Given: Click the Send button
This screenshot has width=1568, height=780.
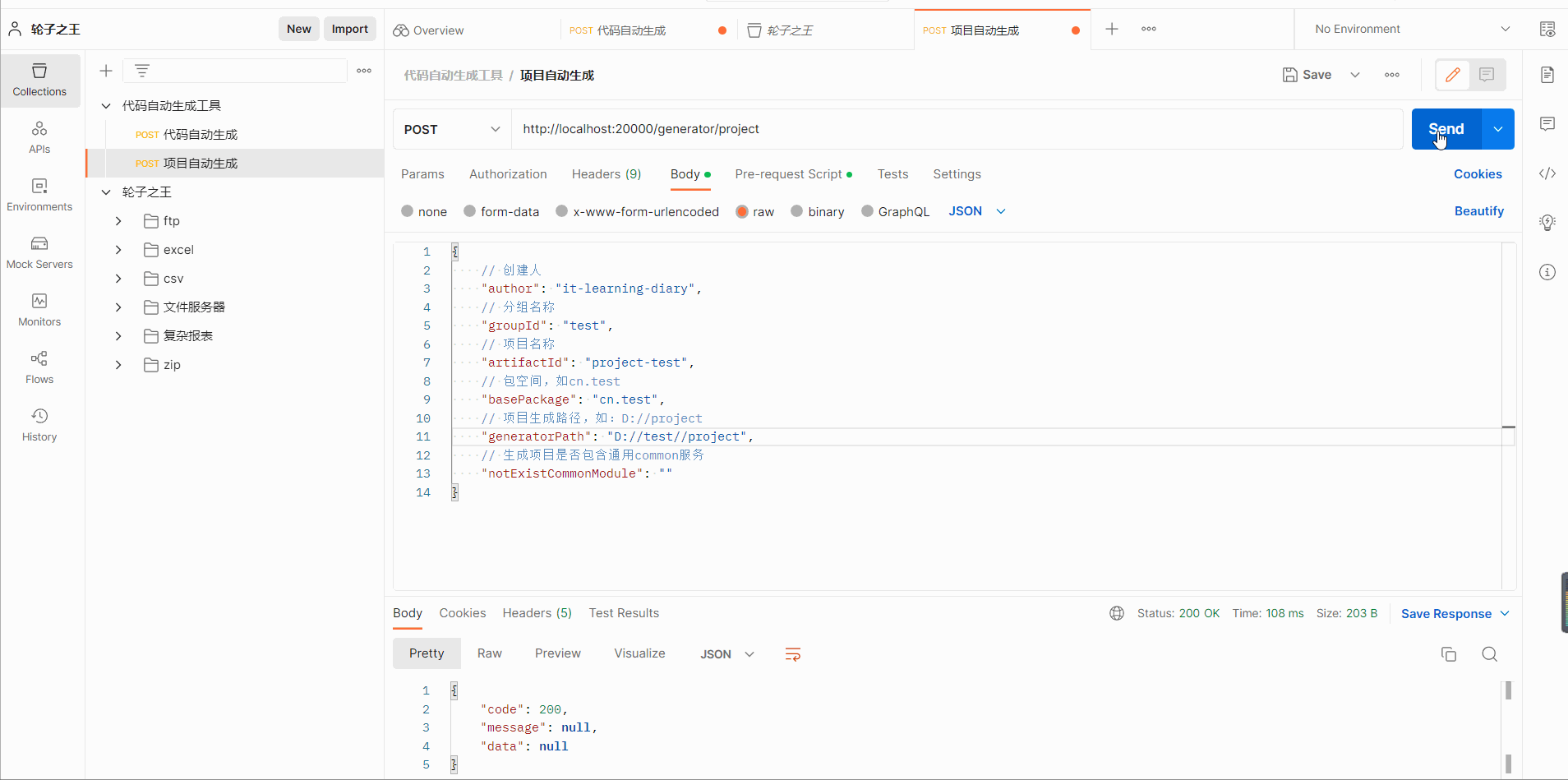Looking at the screenshot, I should 1446,129.
